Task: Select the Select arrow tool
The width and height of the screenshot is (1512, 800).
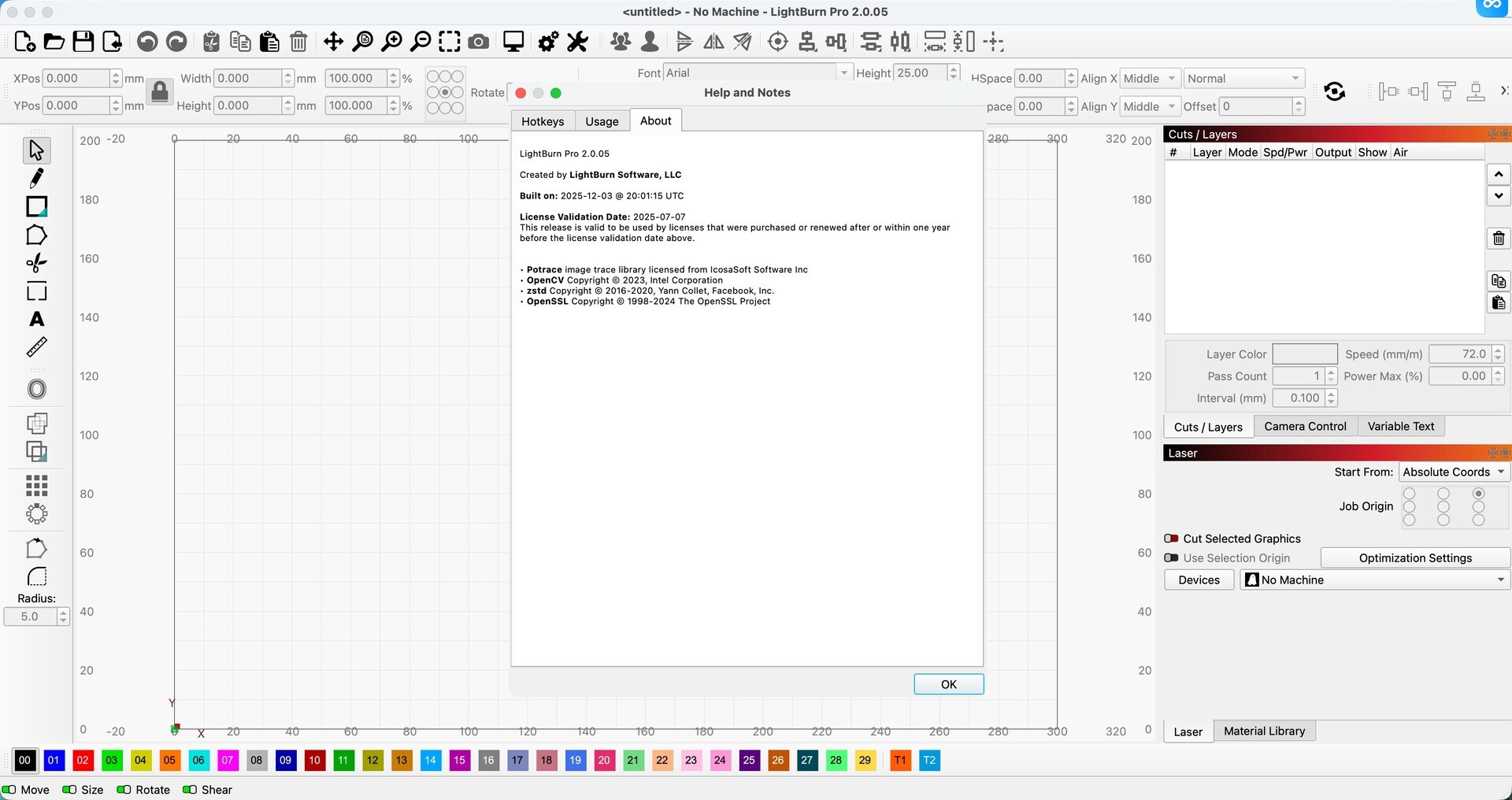Action: click(x=36, y=150)
